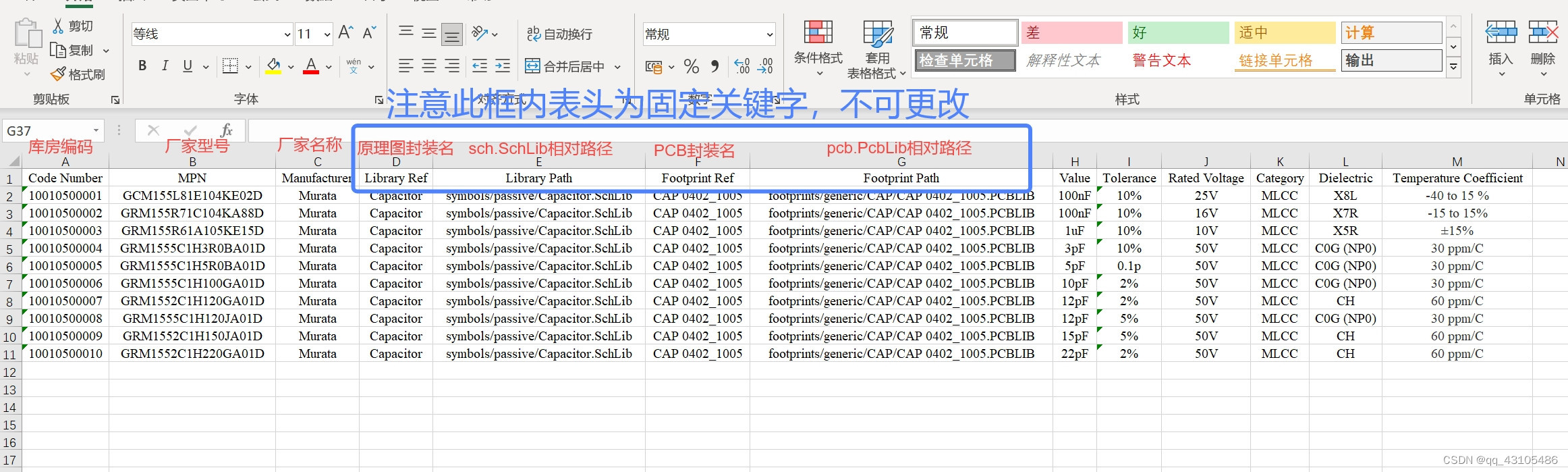Image resolution: width=1568 pixels, height=472 pixels.
Task: Click the Copy (复制) icon
Action: point(58,50)
